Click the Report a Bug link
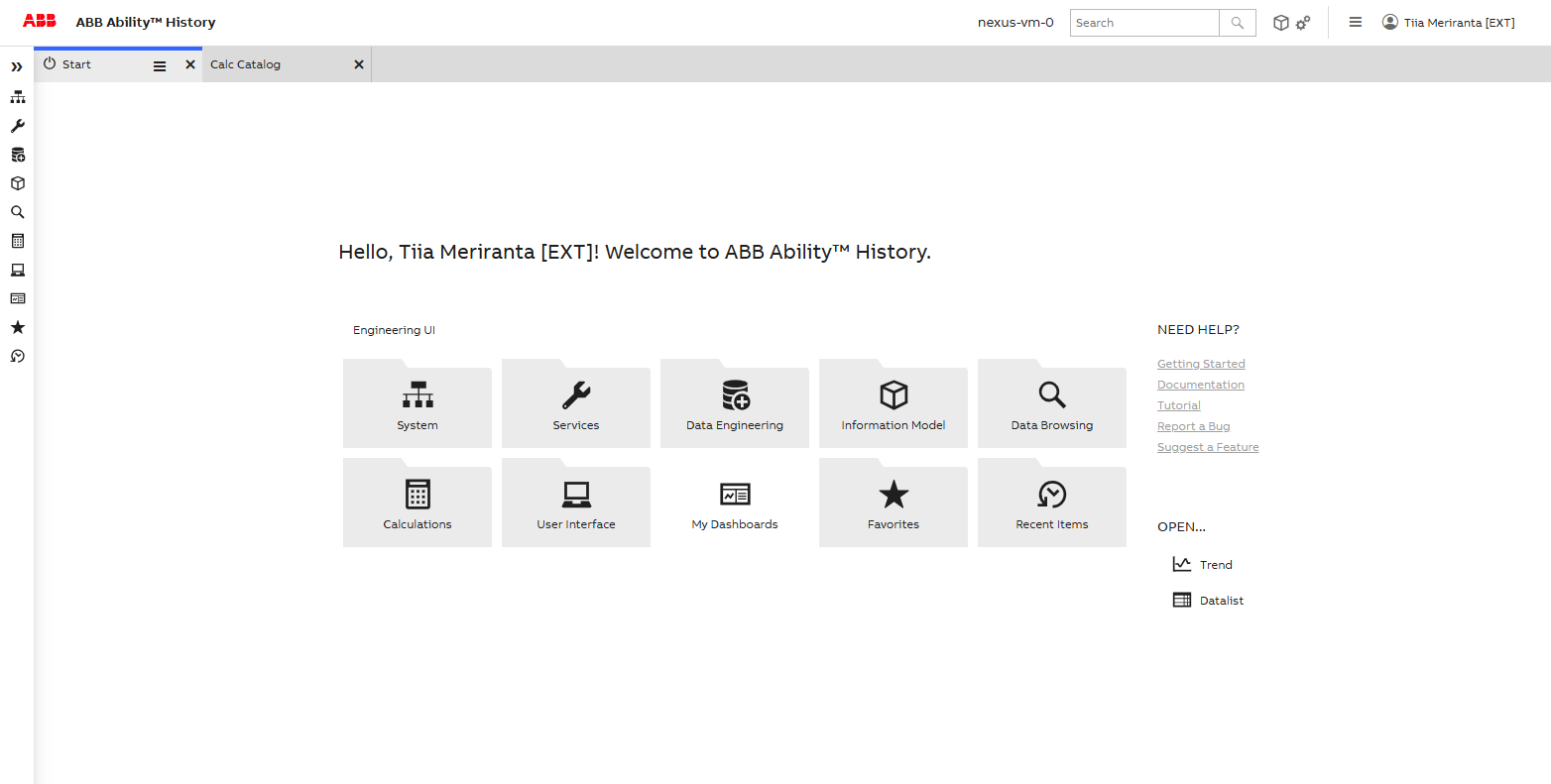The height and width of the screenshot is (784, 1551). tap(1194, 426)
